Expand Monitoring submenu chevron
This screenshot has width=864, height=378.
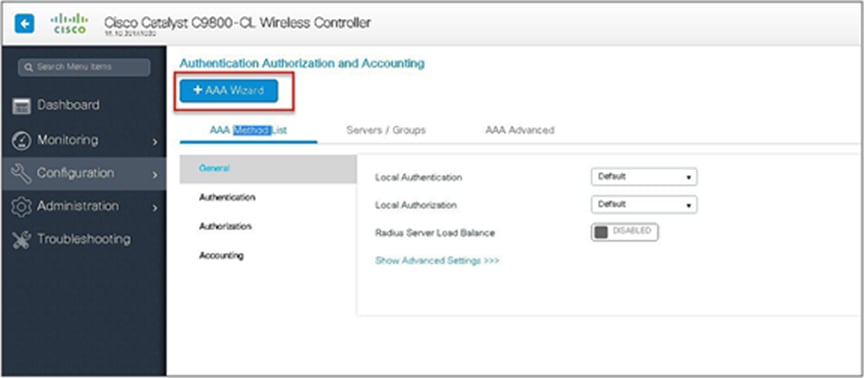click(x=155, y=142)
